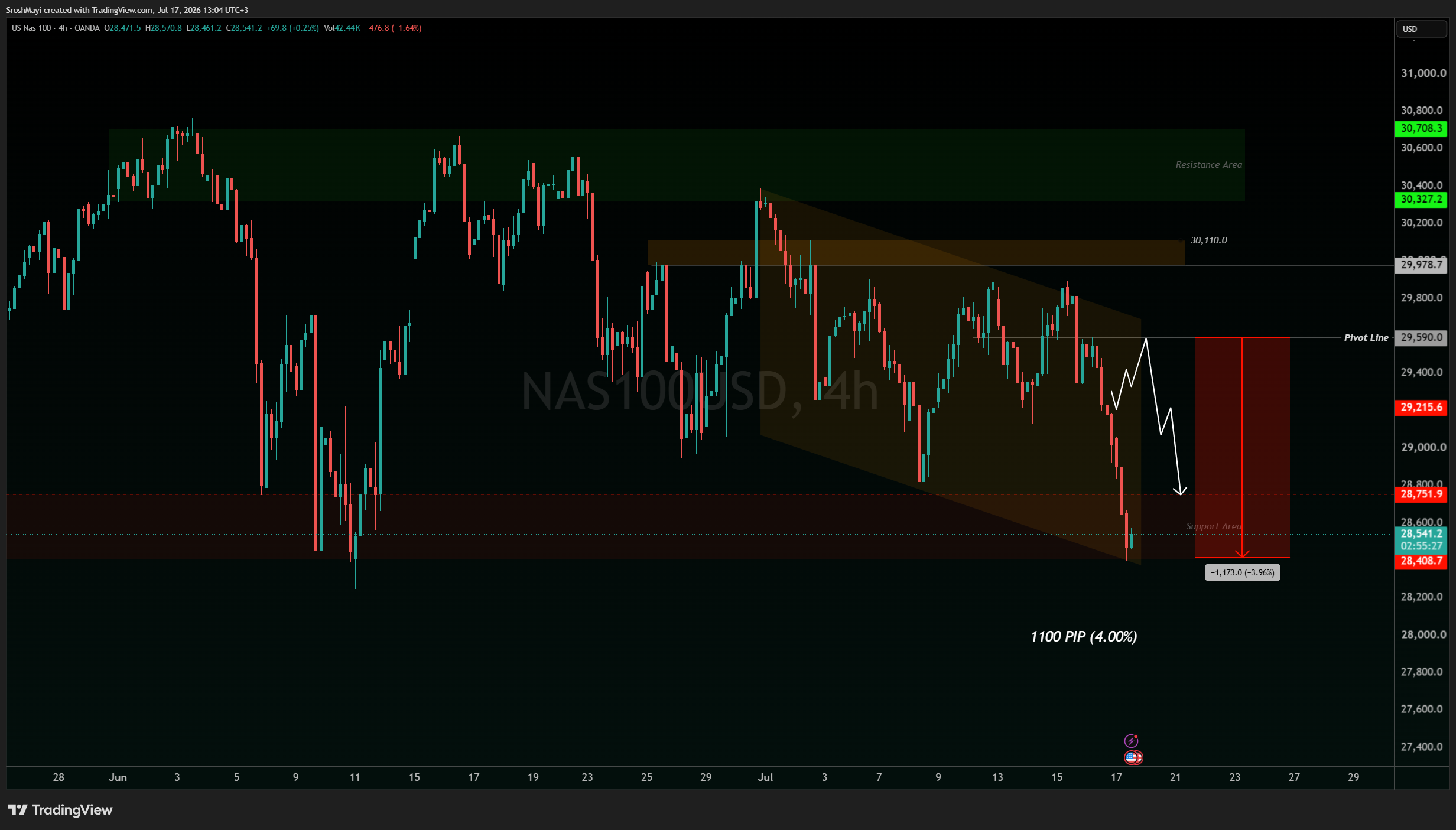The image size is (1456, 830).
Task: Select the 30,708.3 green price label
Action: pos(1421,129)
